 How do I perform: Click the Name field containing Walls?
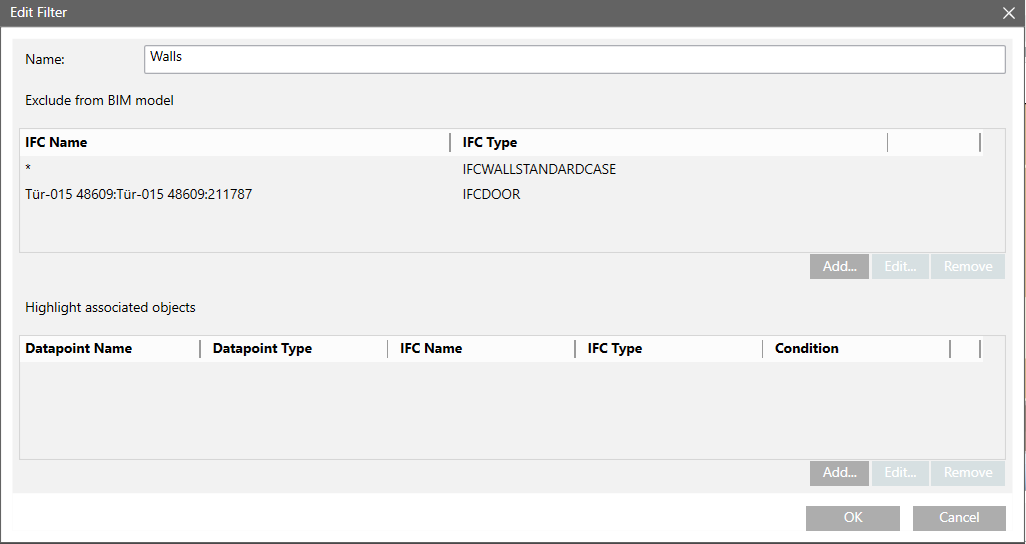point(574,59)
